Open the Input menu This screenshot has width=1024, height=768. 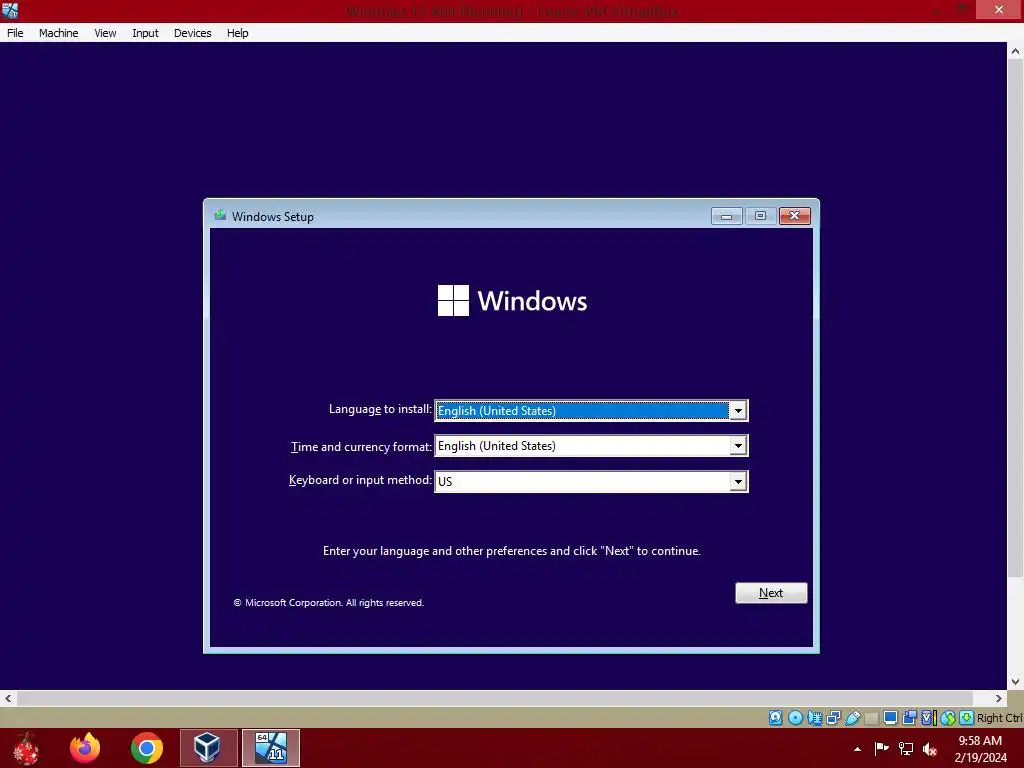click(145, 33)
